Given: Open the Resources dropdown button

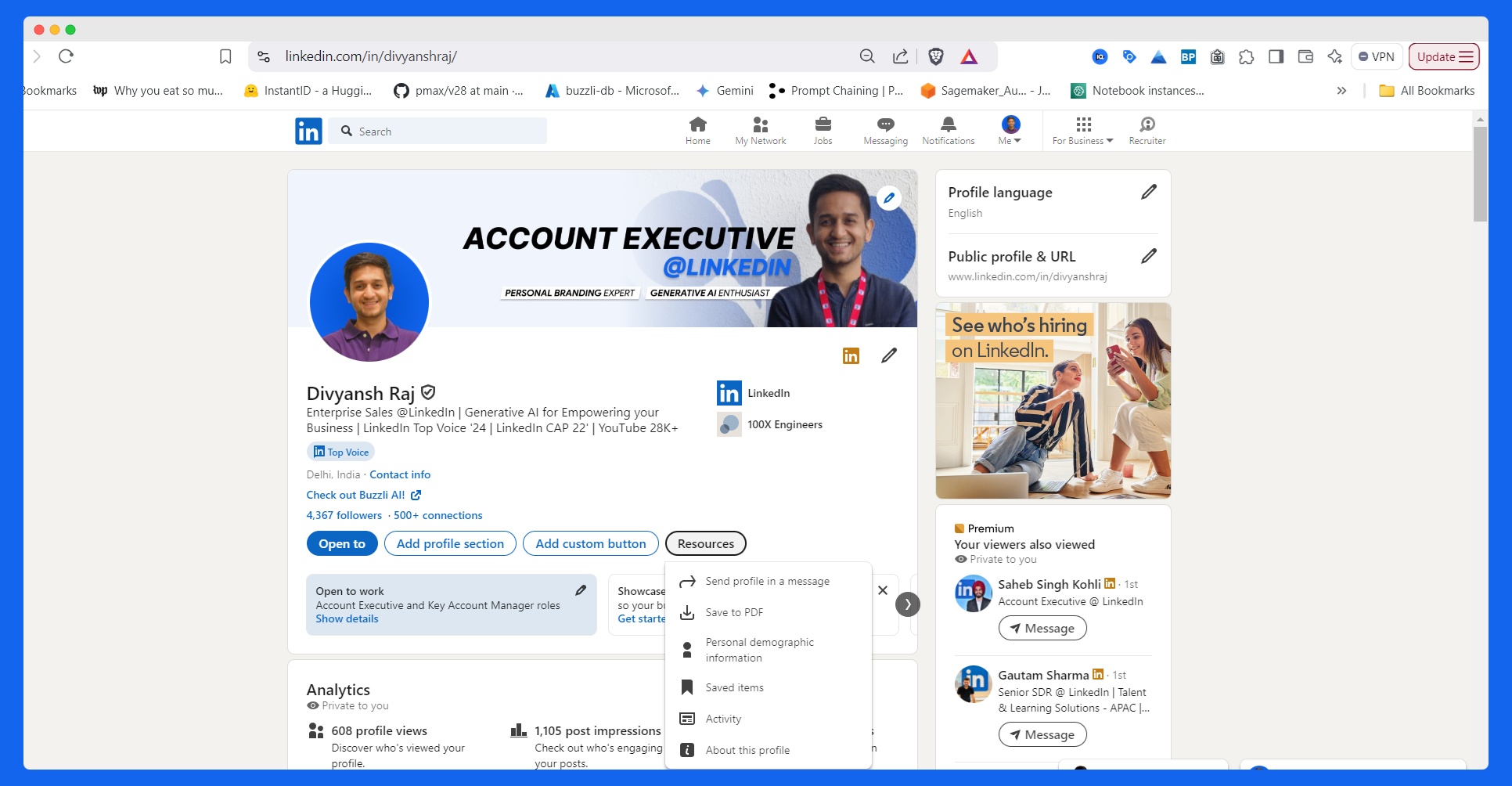Looking at the screenshot, I should pyautogui.click(x=706, y=543).
